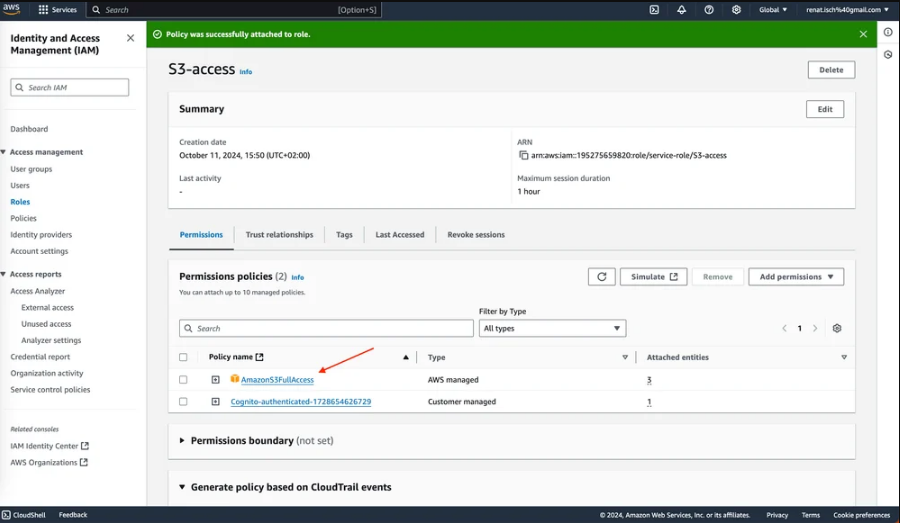The image size is (900, 523).
Task: Open Roles in the sidebar
Action: click(20, 202)
